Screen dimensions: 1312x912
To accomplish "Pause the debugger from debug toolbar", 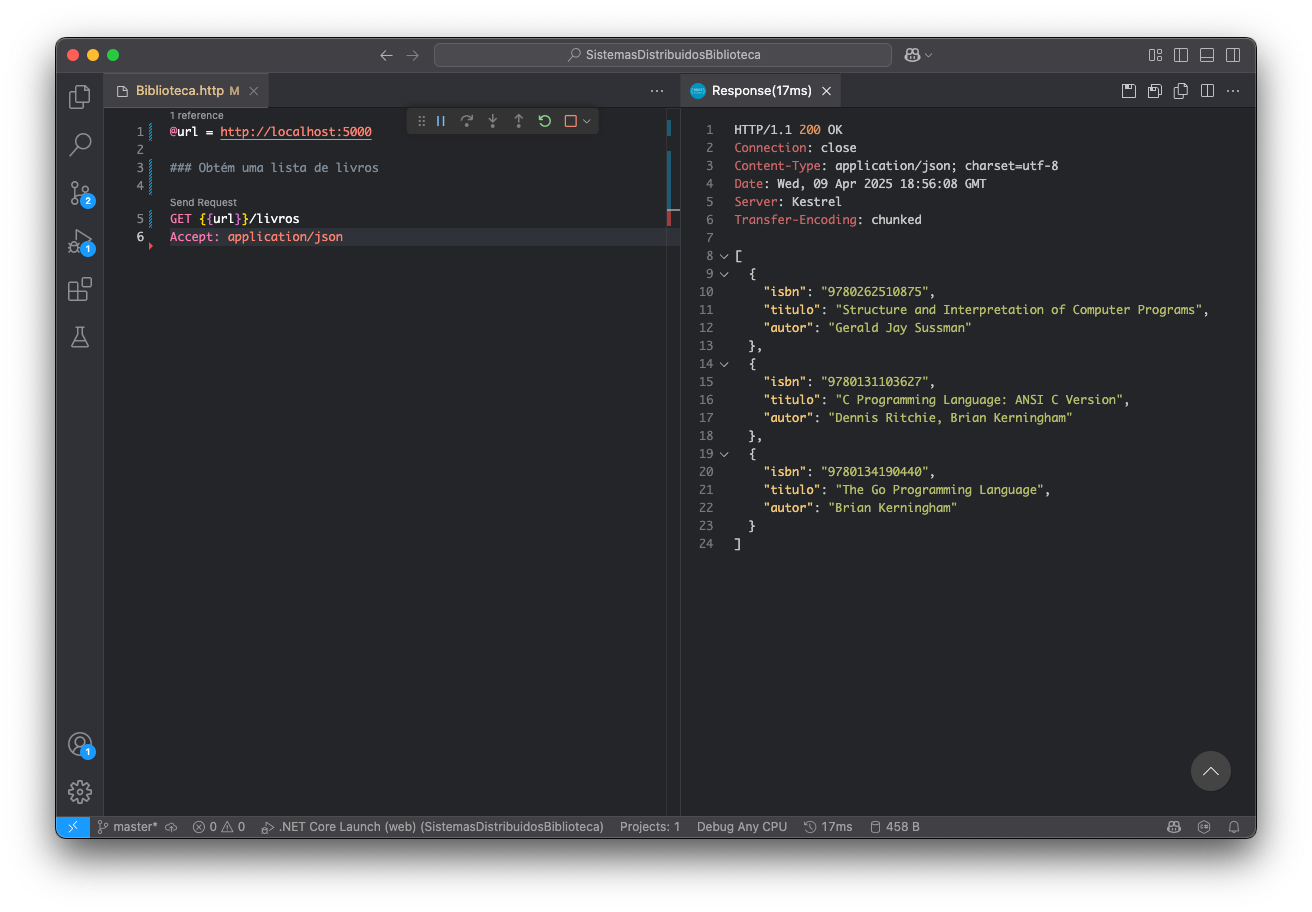I will pos(441,121).
